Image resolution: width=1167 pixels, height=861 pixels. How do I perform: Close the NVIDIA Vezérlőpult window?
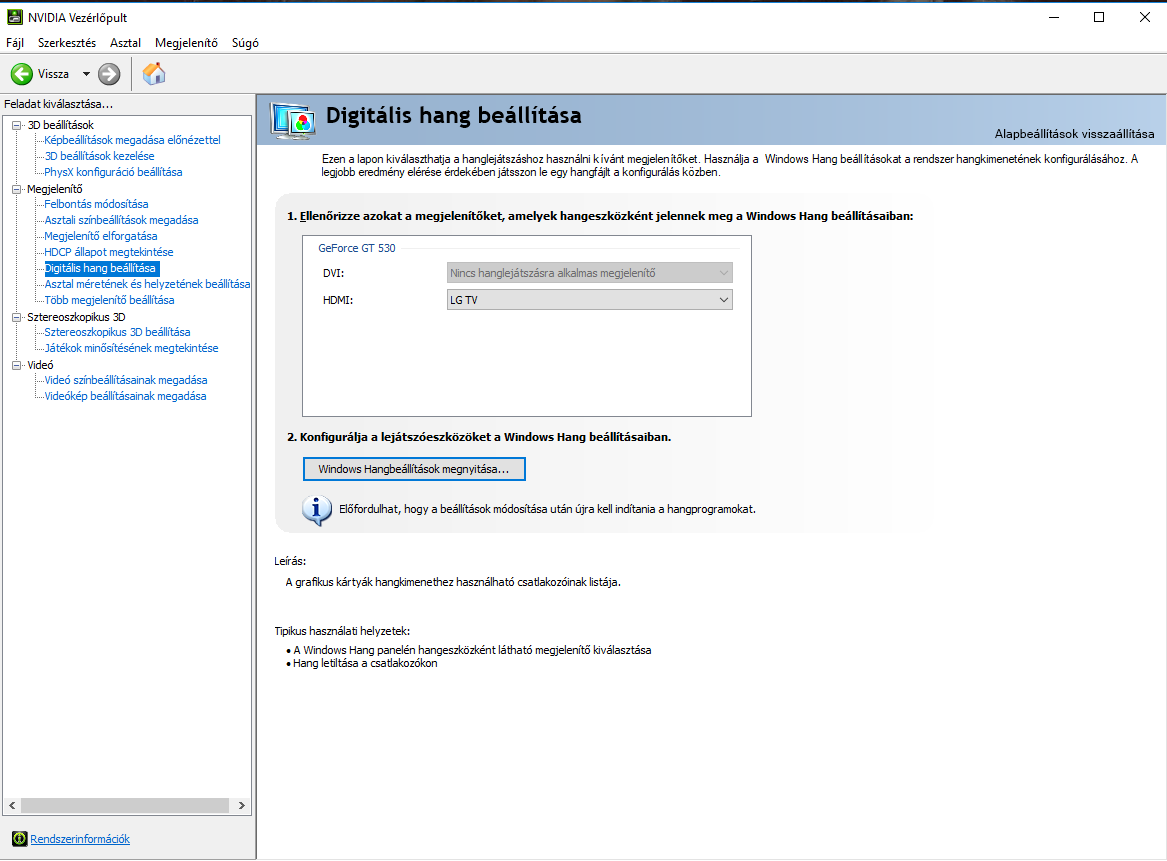(x=1145, y=17)
